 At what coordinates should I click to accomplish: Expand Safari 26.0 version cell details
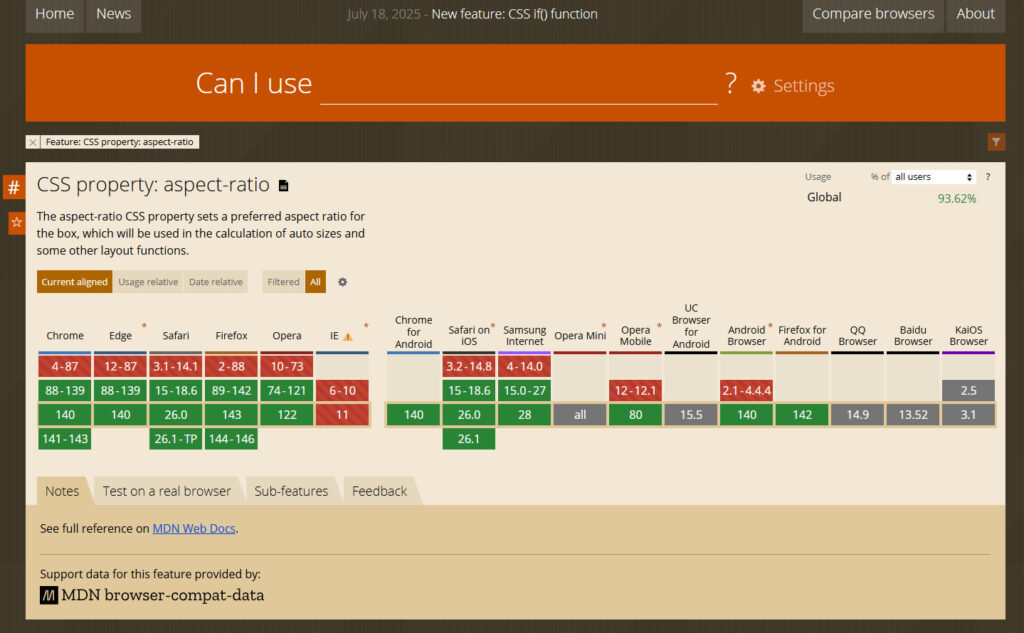pyautogui.click(x=176, y=415)
